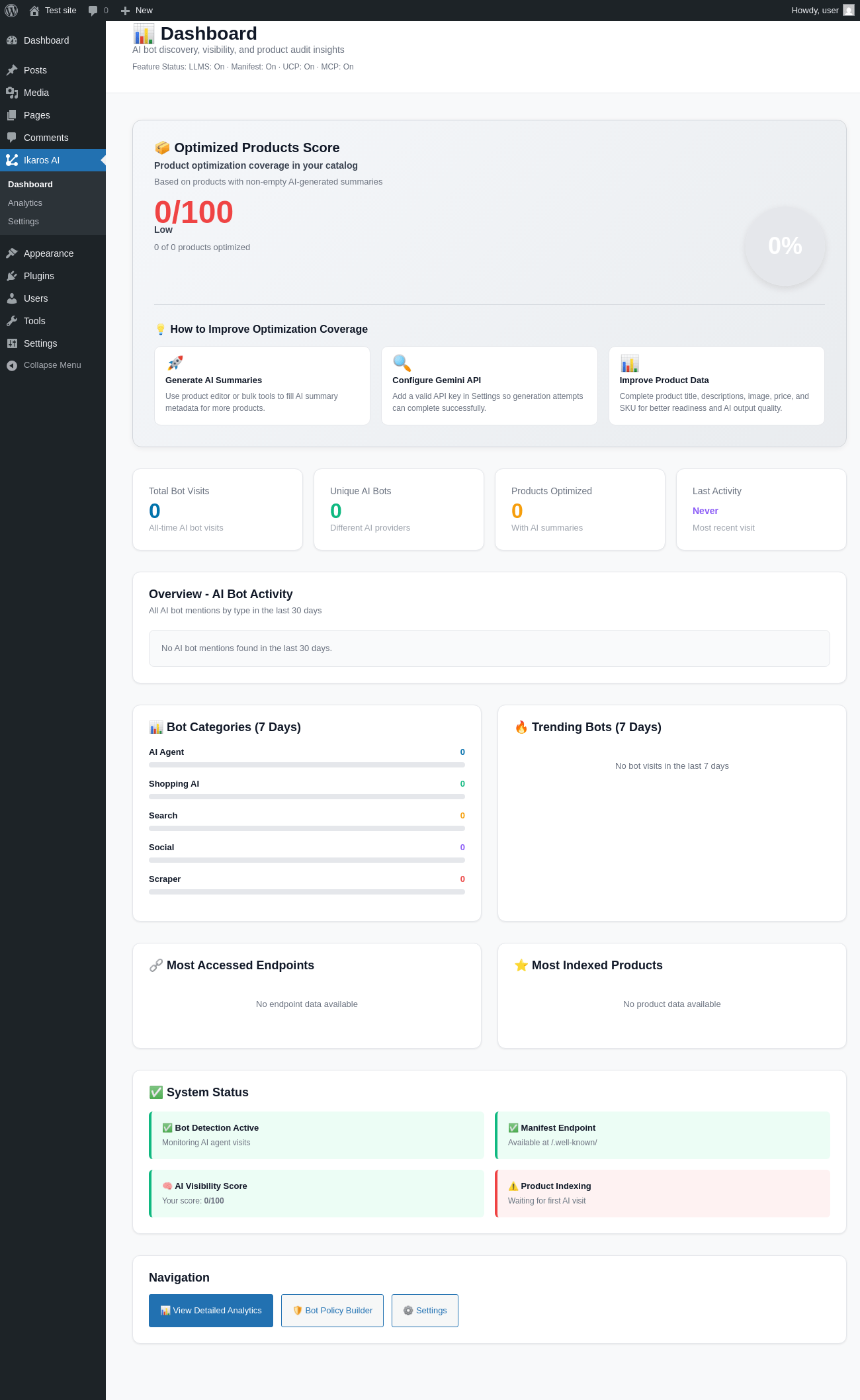Click the Tools wrench icon
The width and height of the screenshot is (860, 1400).
tap(12, 321)
